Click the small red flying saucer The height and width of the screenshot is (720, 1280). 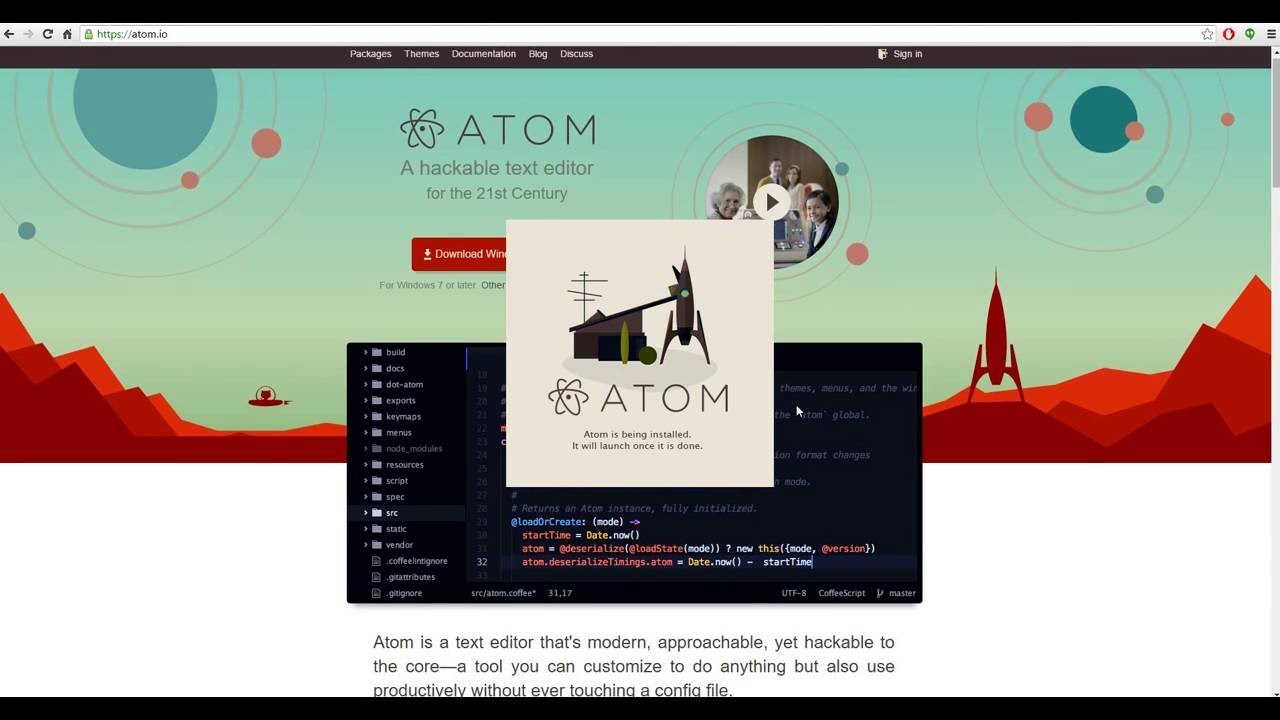[268, 397]
